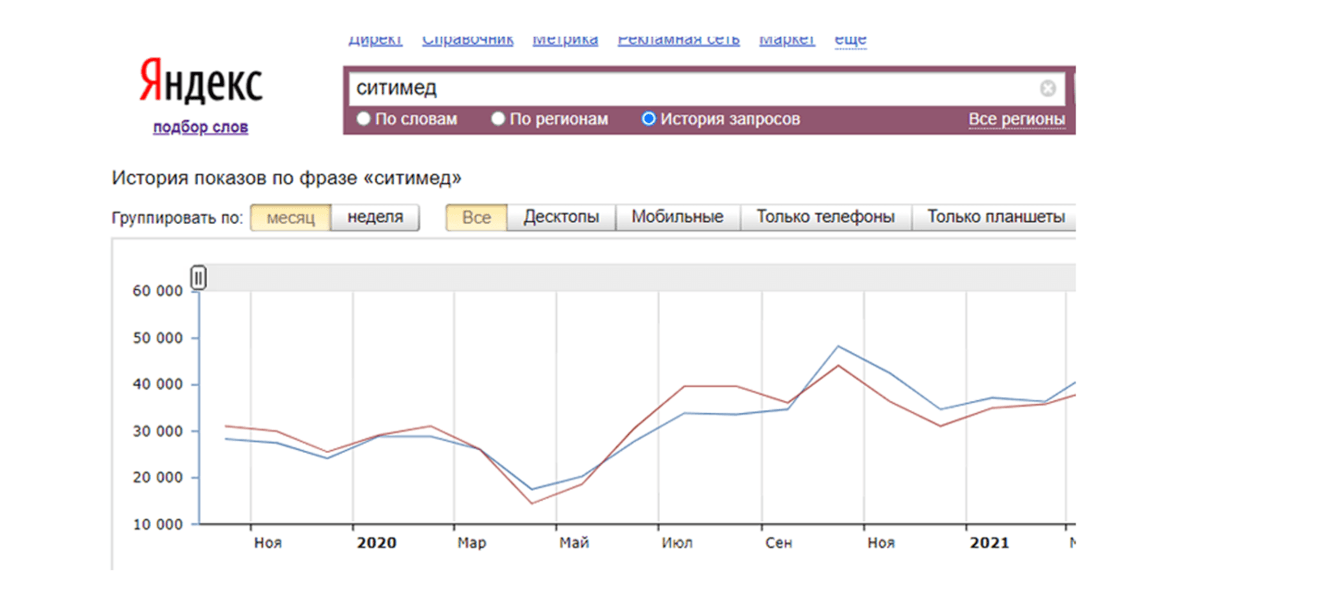This screenshot has width=1340, height=596.
Task: Open the Все регионы region selector
Action: tap(1016, 119)
